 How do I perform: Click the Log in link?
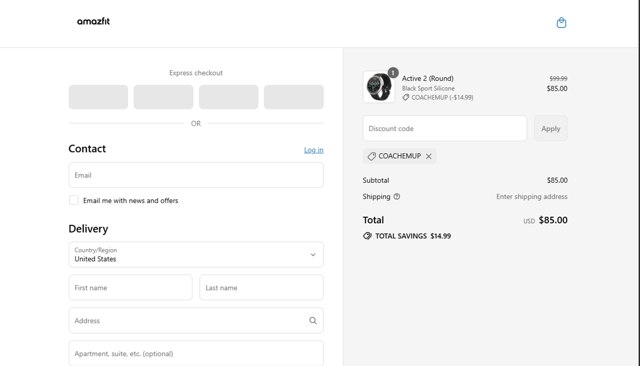point(313,150)
